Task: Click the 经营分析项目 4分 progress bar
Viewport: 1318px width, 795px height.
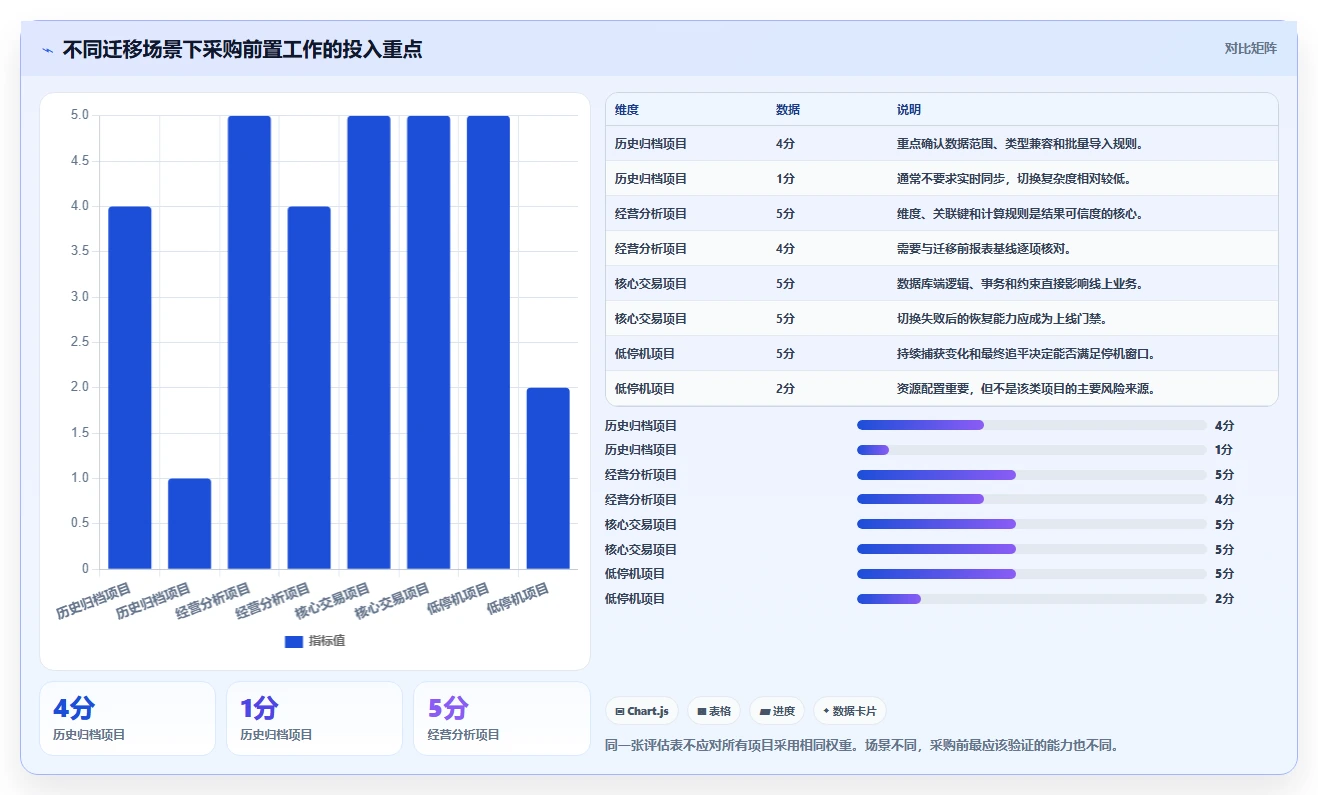Action: pos(1032,499)
